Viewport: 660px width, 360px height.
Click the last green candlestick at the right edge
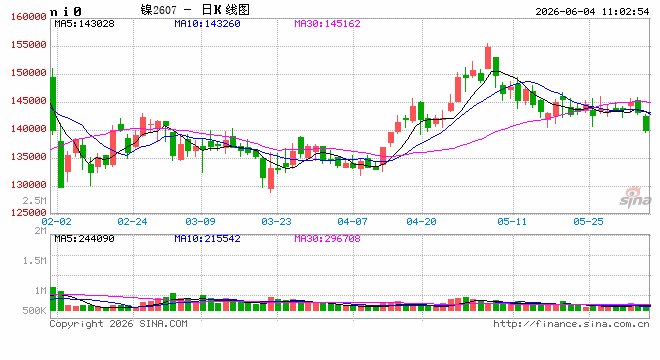coord(646,123)
